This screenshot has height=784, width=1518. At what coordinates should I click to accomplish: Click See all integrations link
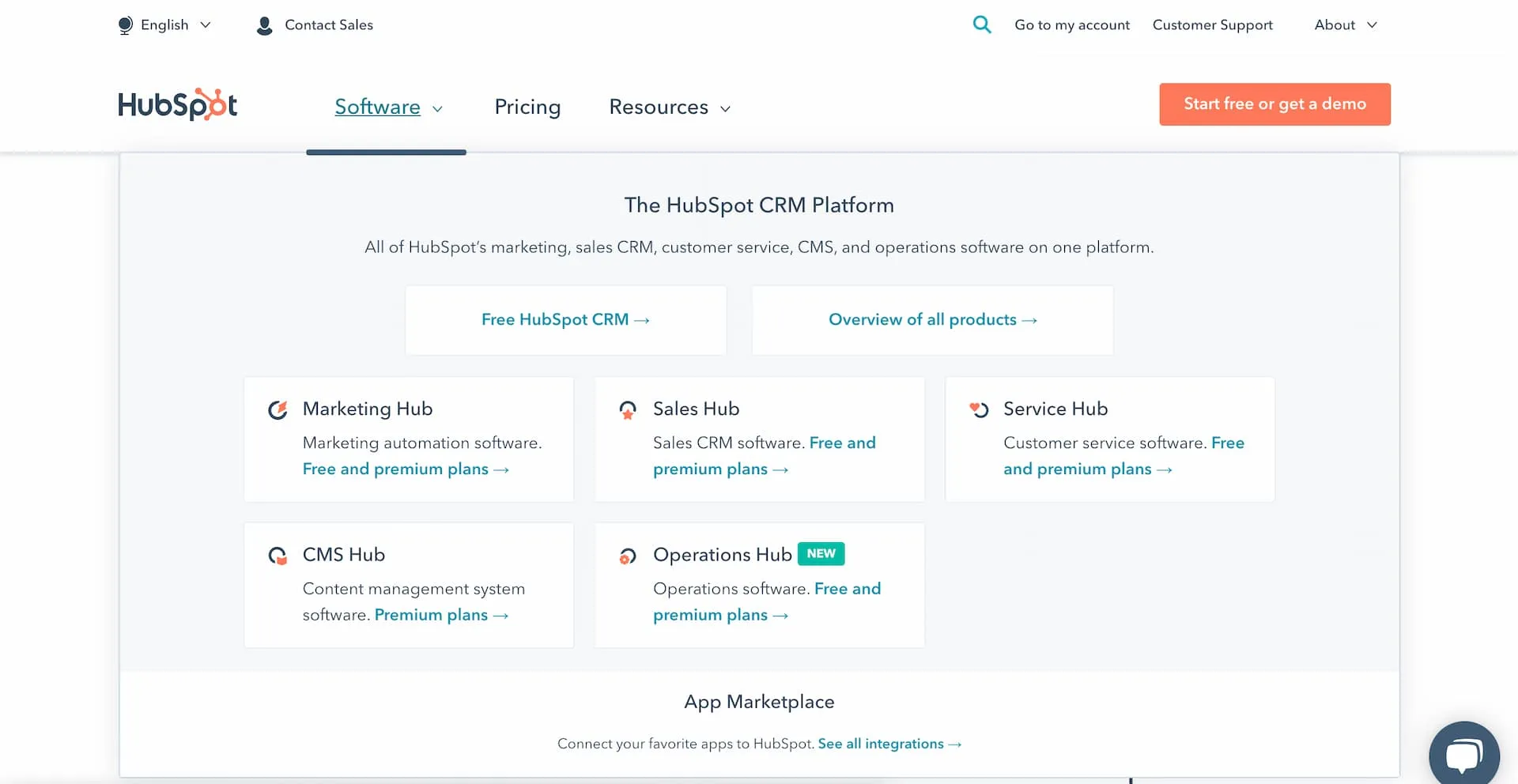point(889,744)
